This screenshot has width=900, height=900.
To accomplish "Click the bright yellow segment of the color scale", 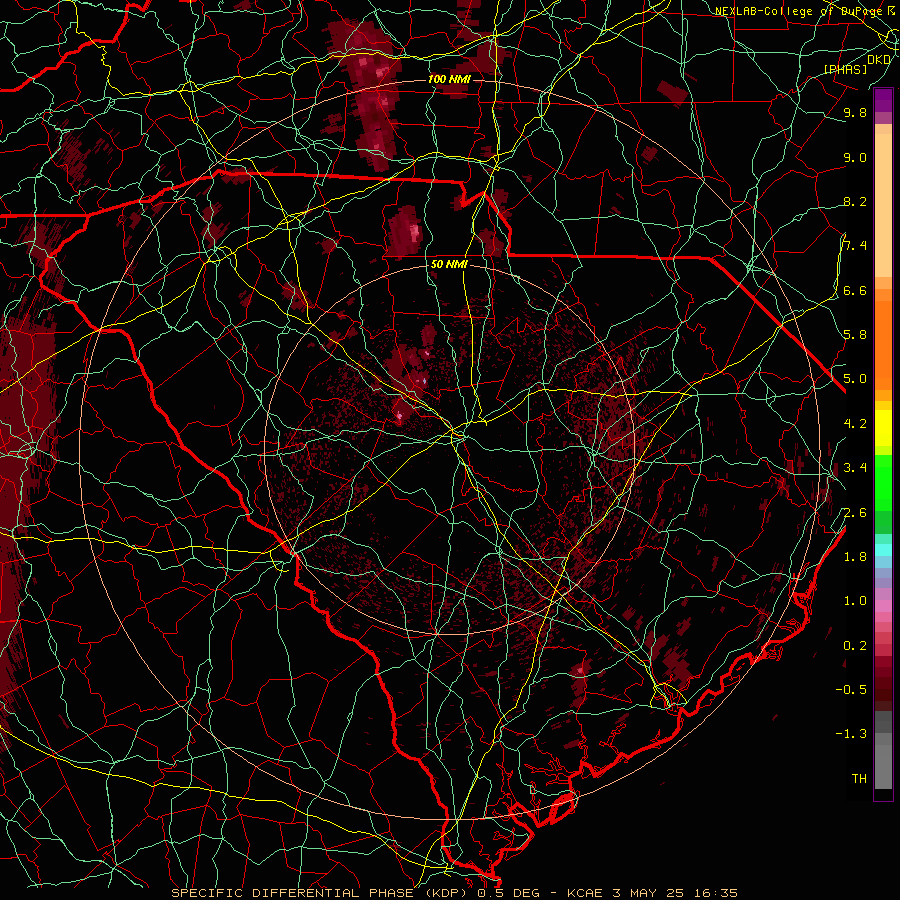I will tap(883, 428).
